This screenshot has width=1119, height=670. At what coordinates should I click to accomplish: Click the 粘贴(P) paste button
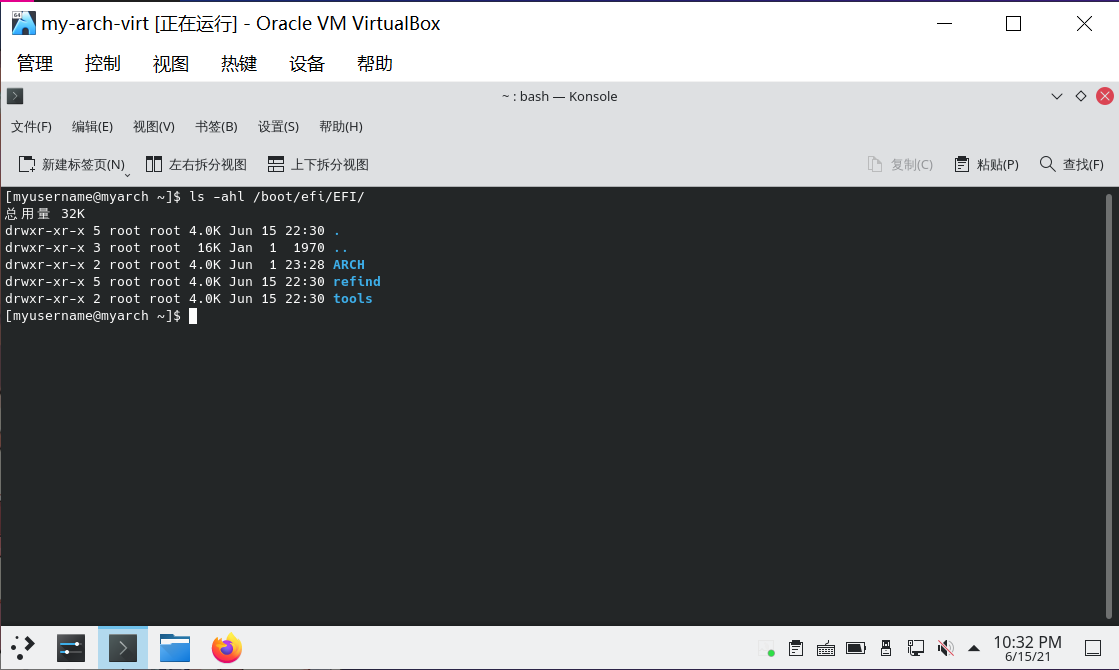pos(986,164)
